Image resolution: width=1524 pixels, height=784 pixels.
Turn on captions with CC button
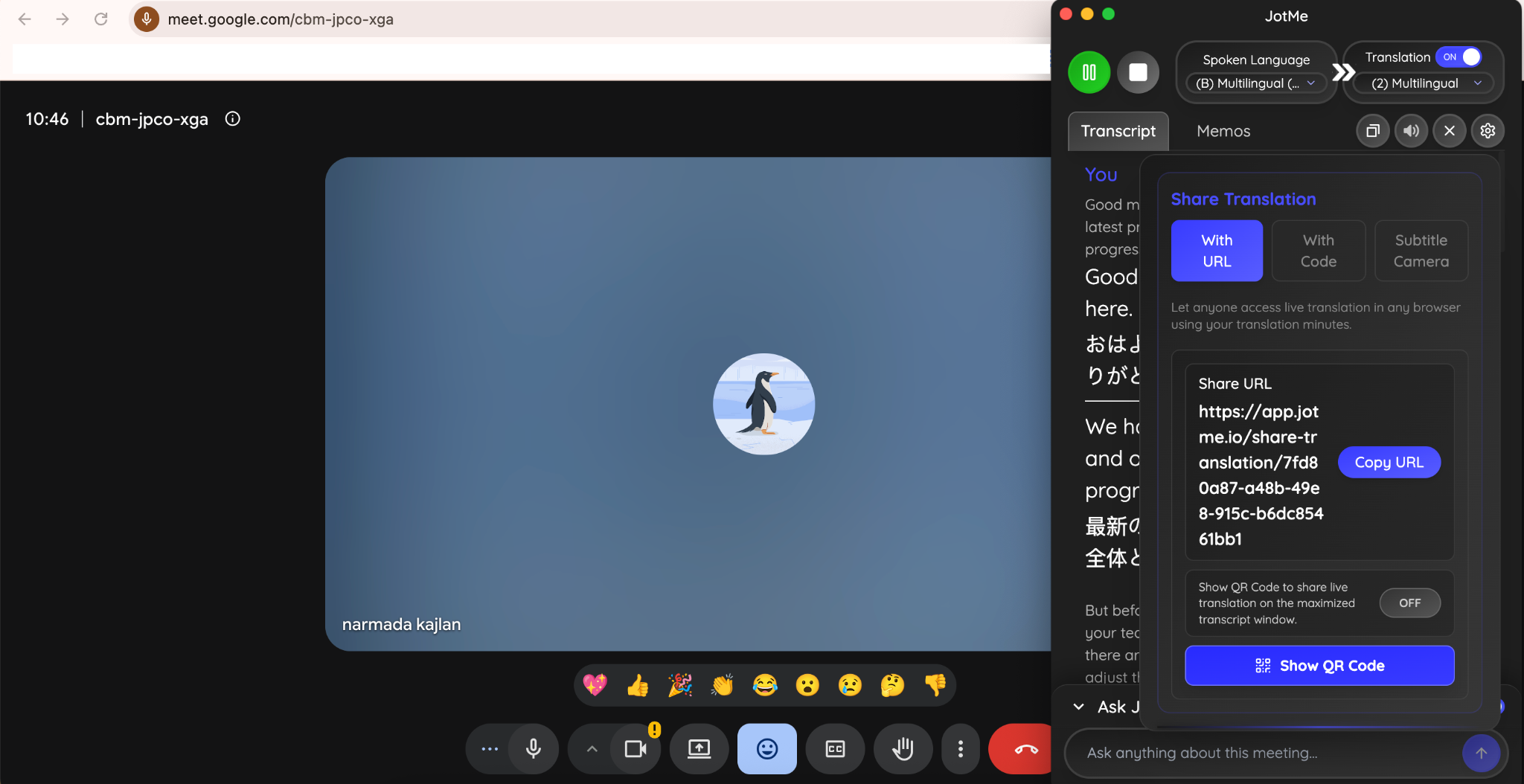(x=835, y=749)
